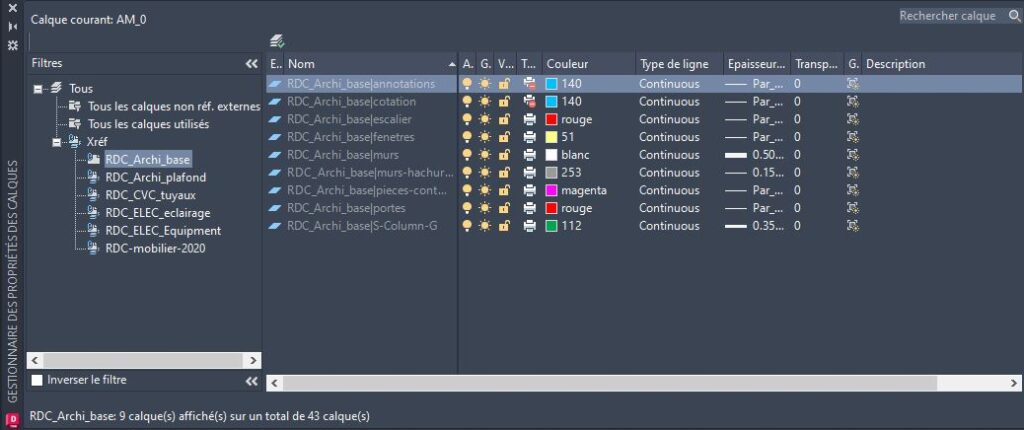The width and height of the screenshot is (1024, 430).
Task: Open palette settings gear icon
Action: [12, 46]
